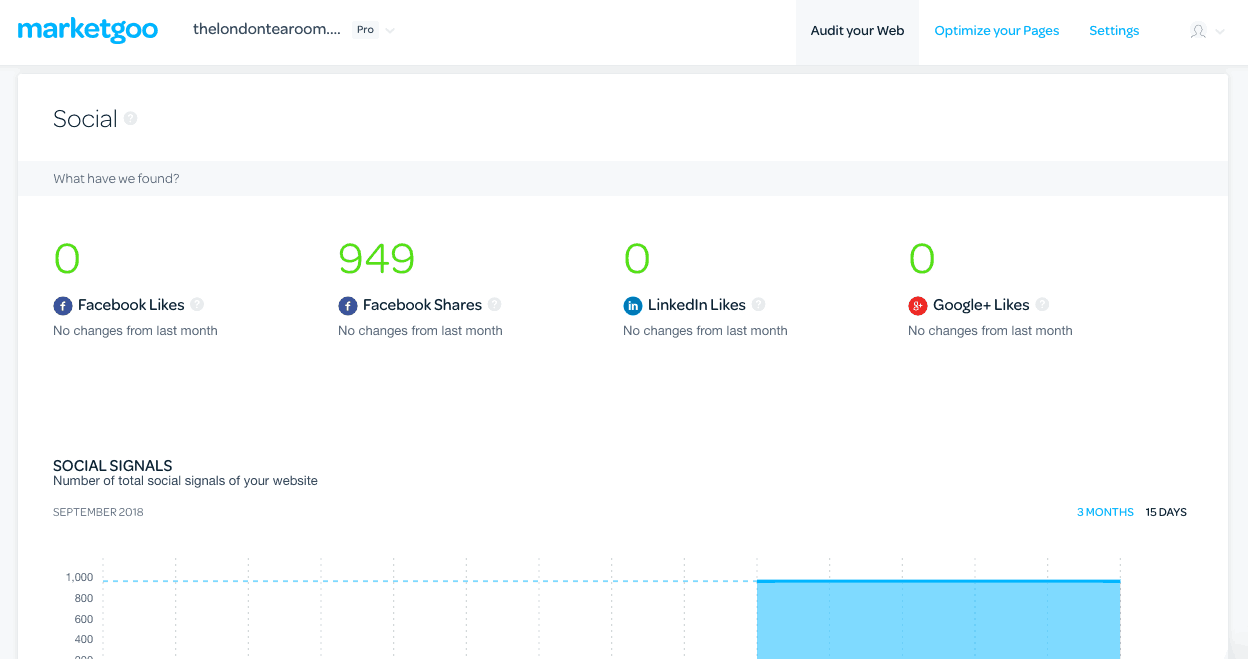Screen dimensions: 1248x659
Task: Click the 949 Facebook Shares value
Action: tap(376, 259)
